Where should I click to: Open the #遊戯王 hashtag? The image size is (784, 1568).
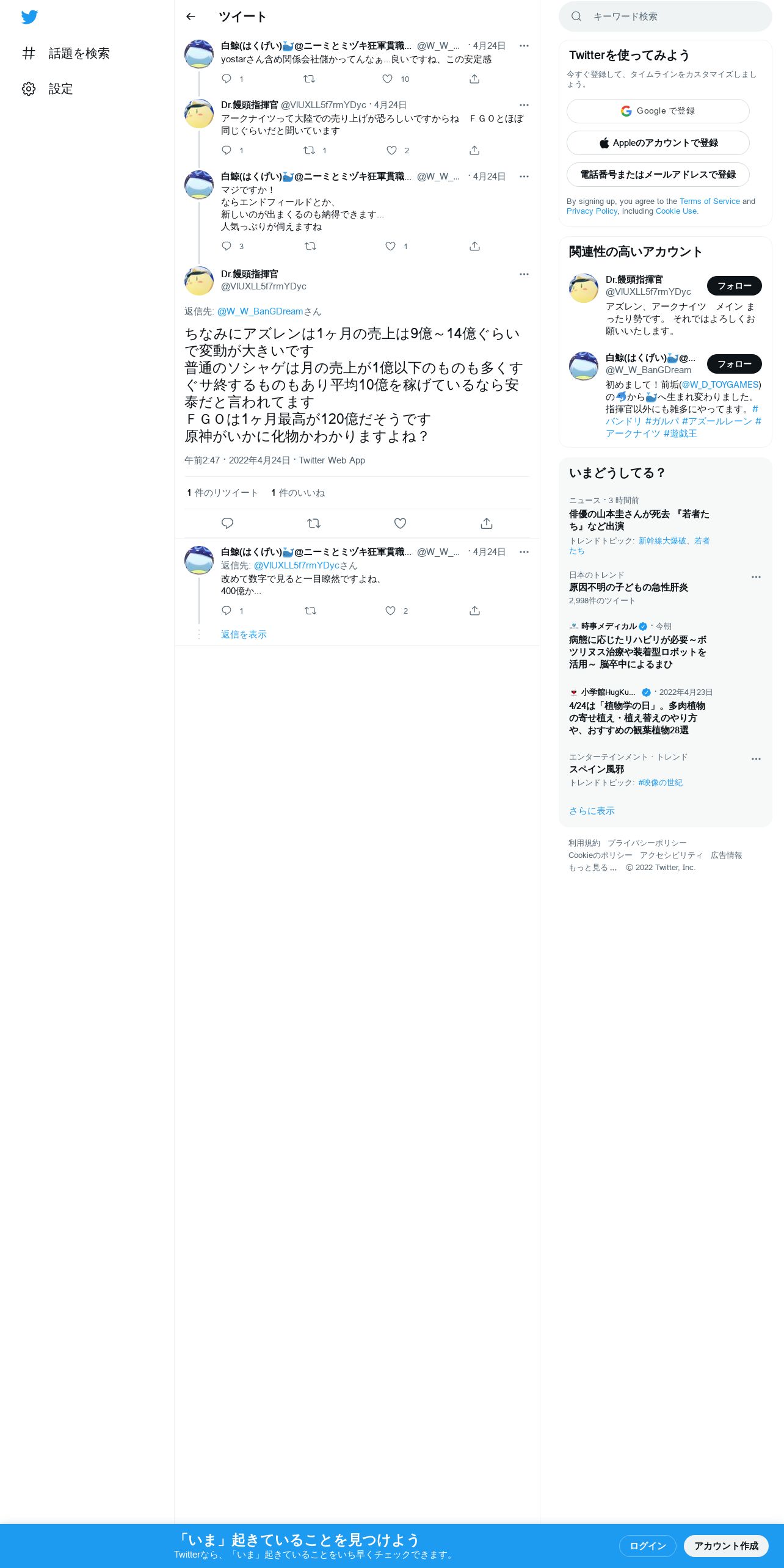[680, 434]
